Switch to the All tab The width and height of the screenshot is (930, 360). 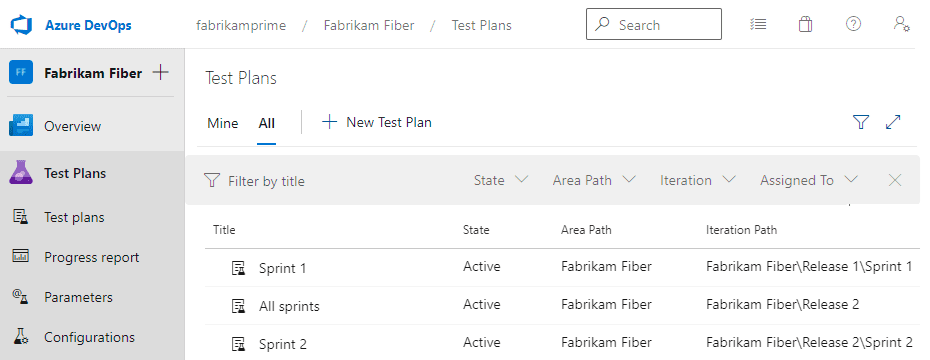pos(266,123)
